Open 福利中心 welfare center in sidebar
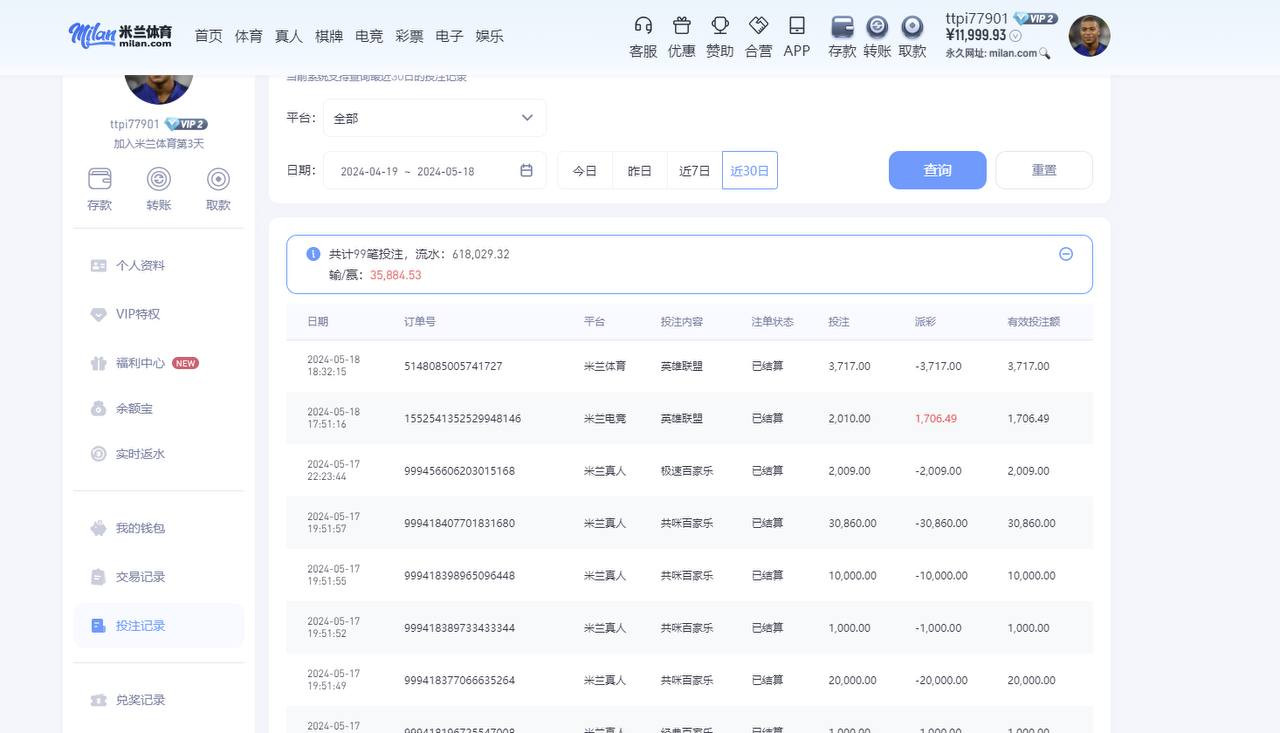Viewport: 1280px width, 733px height. [159, 363]
